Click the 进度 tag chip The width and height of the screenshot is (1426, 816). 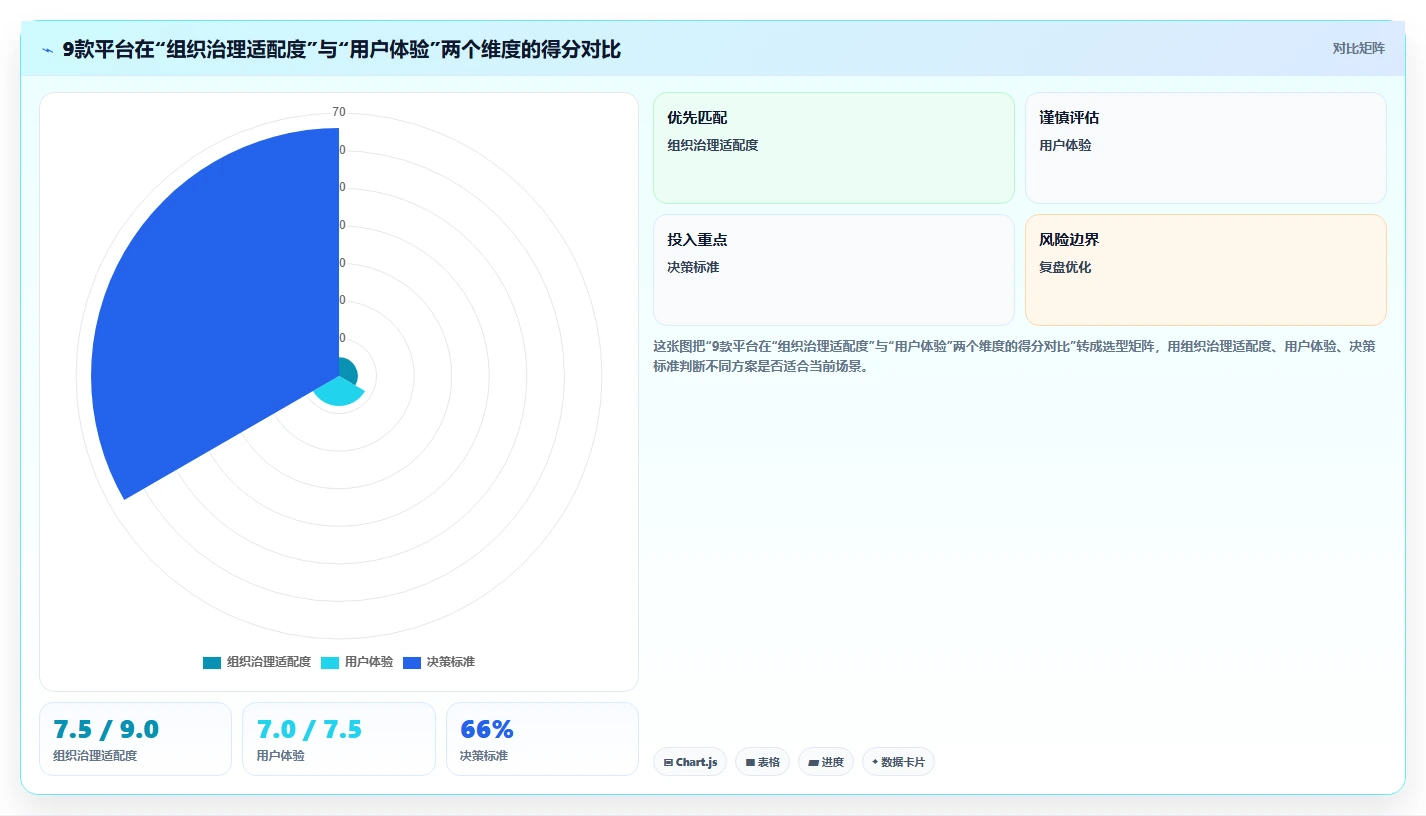826,762
